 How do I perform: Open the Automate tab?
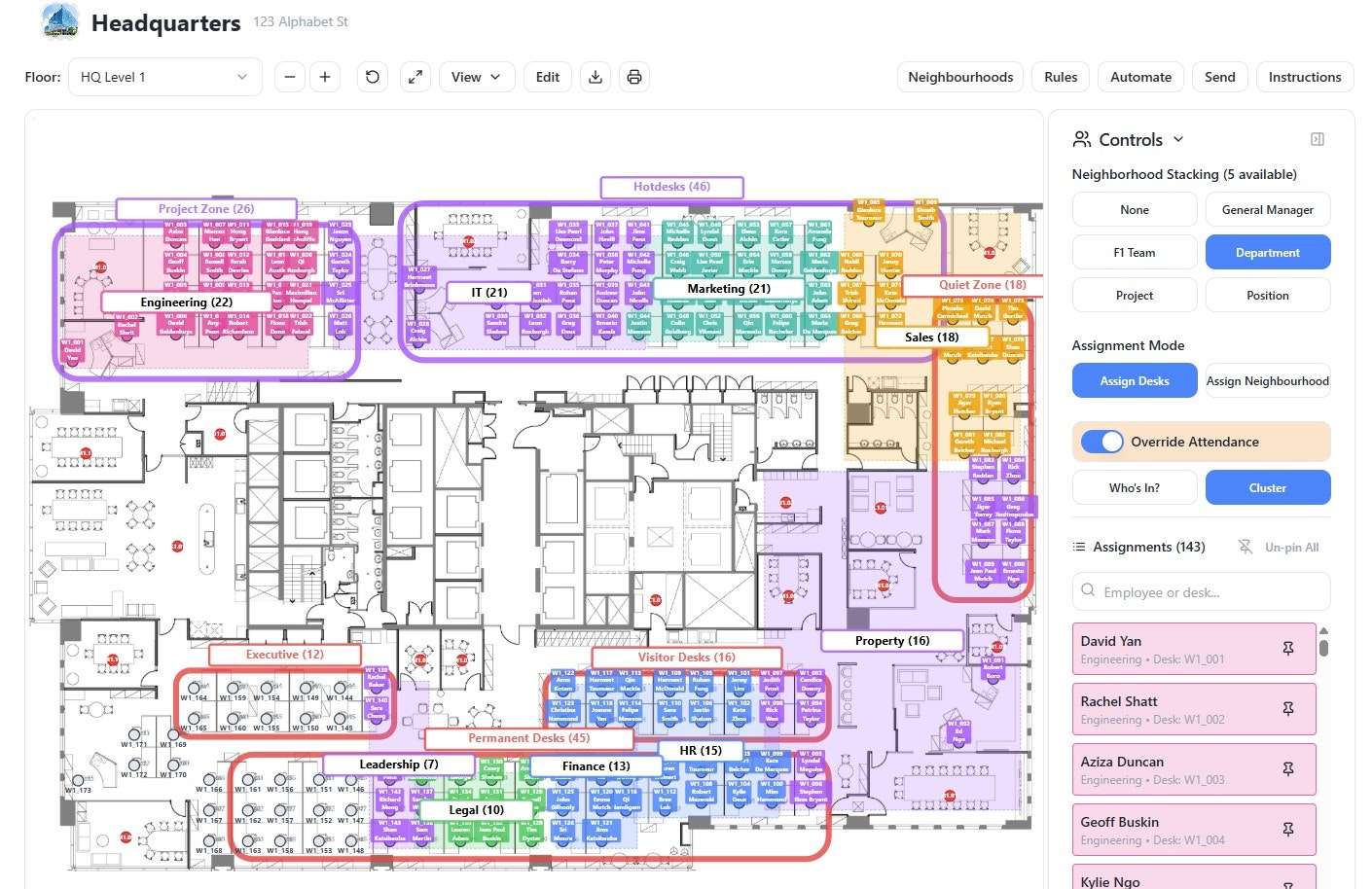(1140, 77)
